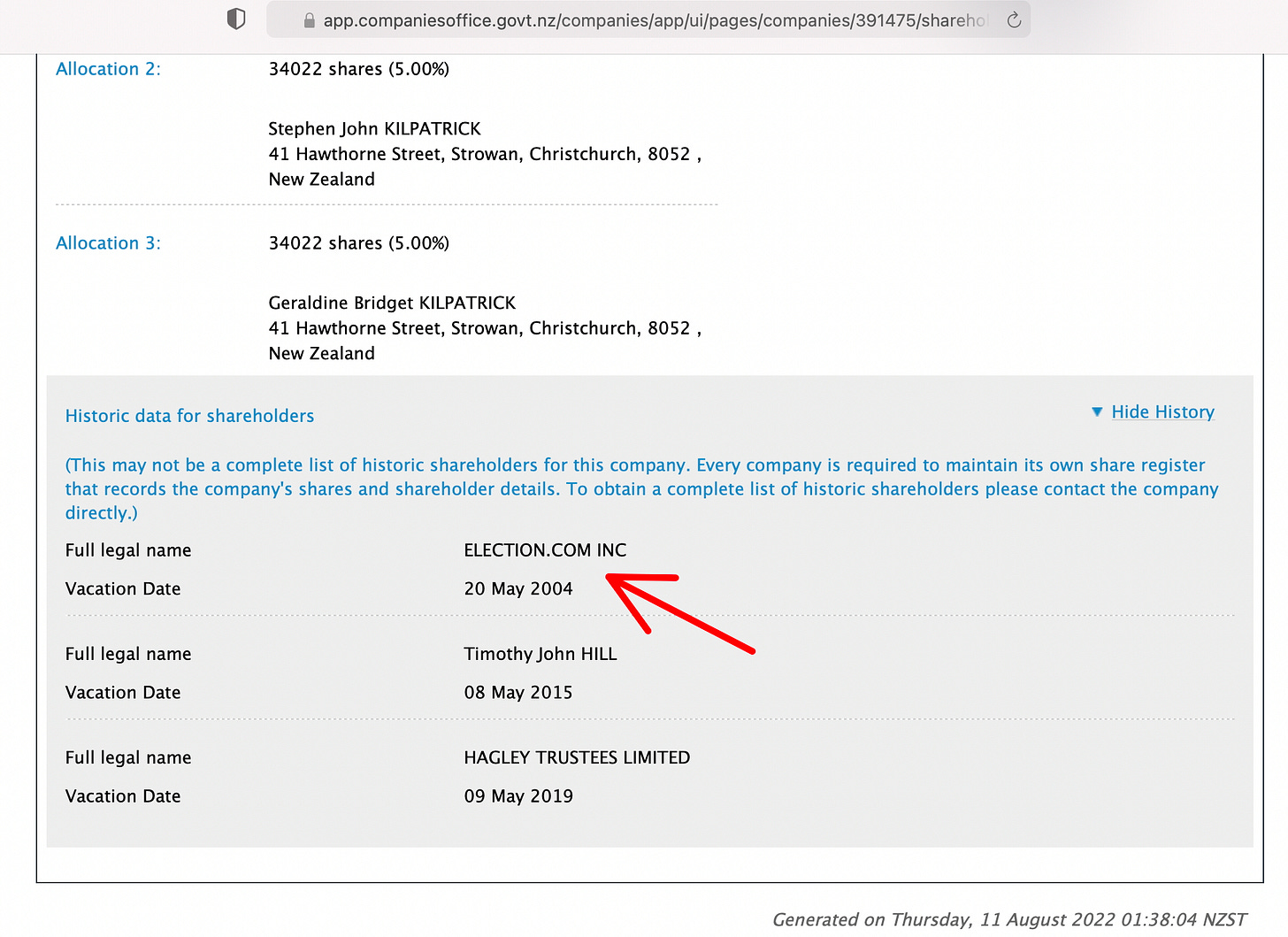Click Full legal name label for ELECTION.COM INC
This screenshot has height=937, width=1288.
click(x=128, y=550)
